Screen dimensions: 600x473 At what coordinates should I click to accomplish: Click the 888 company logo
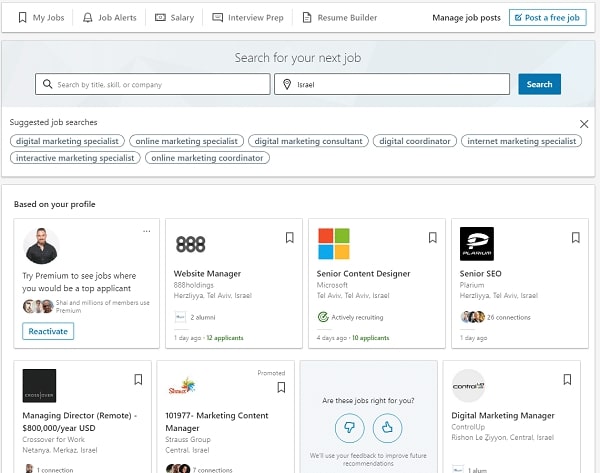pyautogui.click(x=191, y=244)
